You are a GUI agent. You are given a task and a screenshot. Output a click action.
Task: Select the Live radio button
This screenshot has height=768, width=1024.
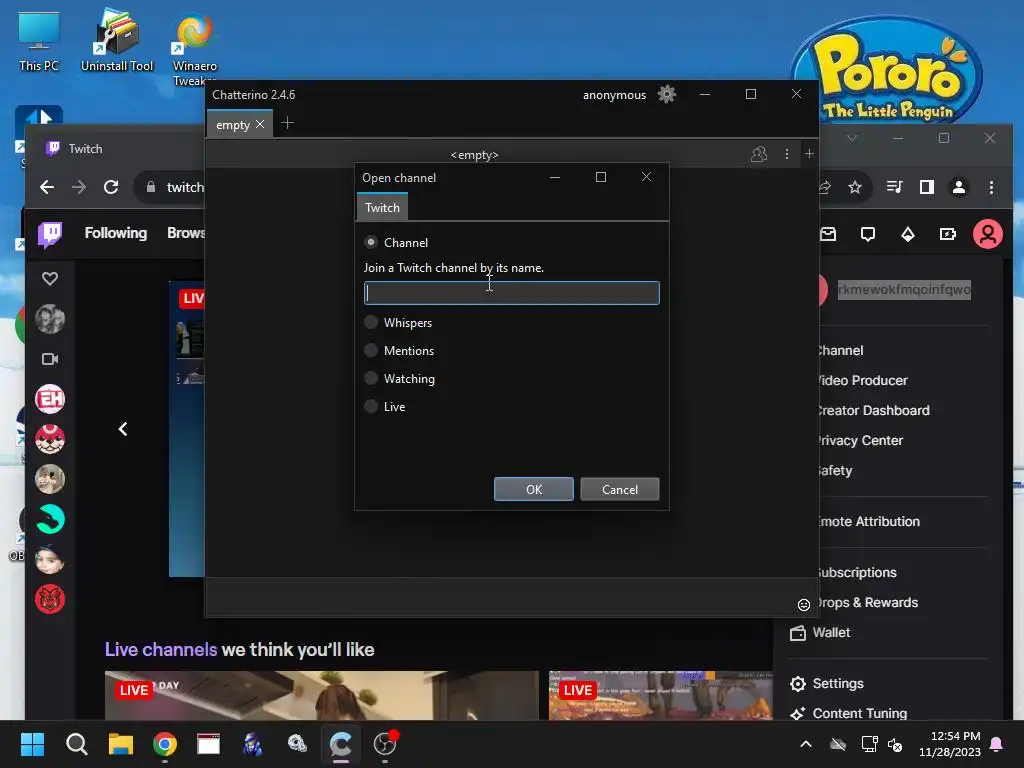(371, 406)
